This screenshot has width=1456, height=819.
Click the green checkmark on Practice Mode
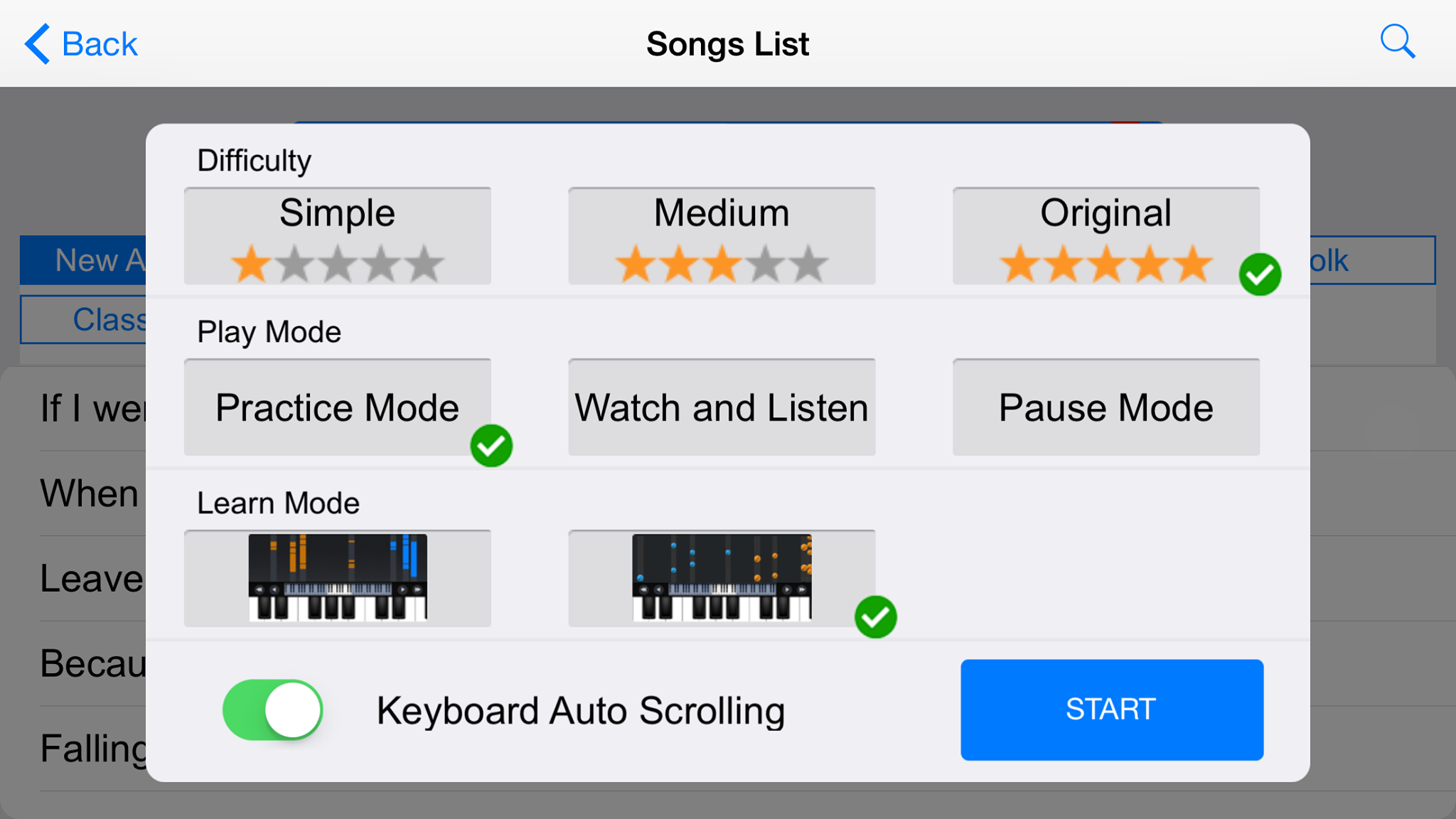491,446
